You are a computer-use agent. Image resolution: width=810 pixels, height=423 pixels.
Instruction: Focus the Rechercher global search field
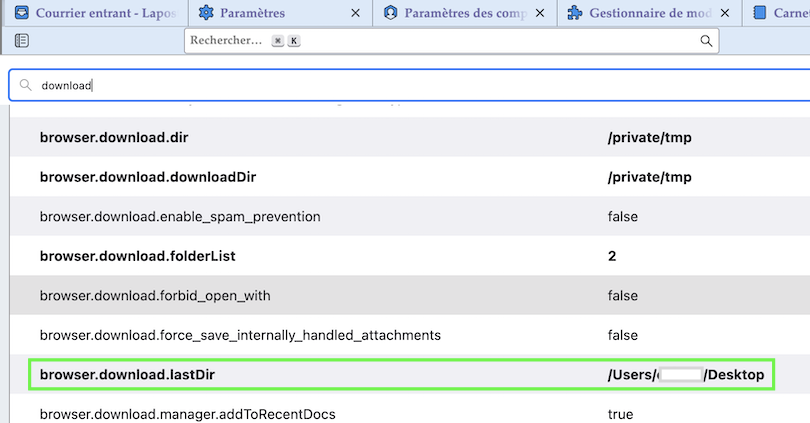450,41
